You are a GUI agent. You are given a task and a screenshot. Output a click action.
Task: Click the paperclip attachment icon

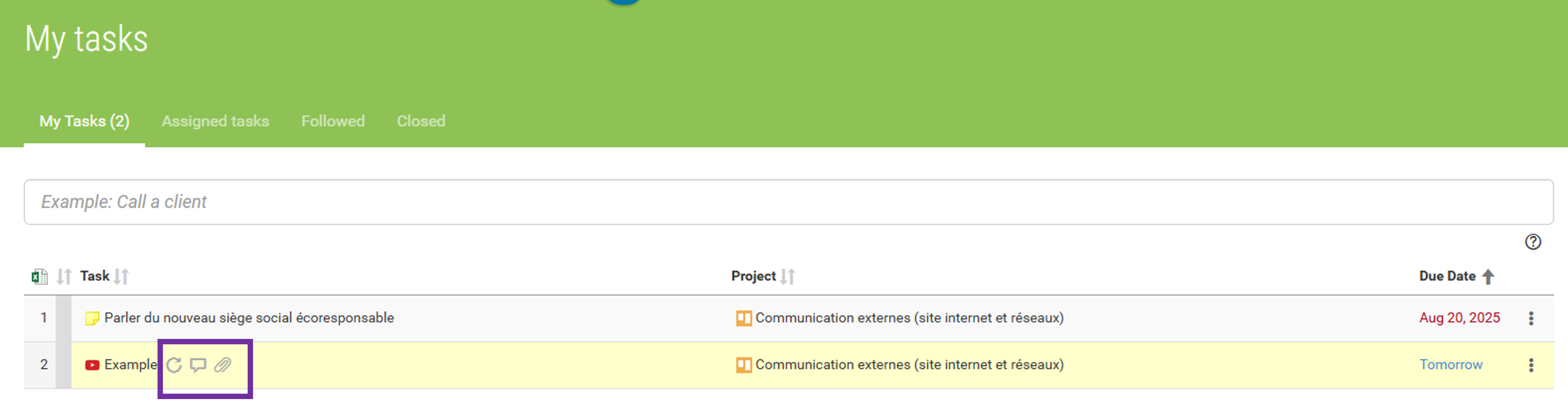[223, 365]
